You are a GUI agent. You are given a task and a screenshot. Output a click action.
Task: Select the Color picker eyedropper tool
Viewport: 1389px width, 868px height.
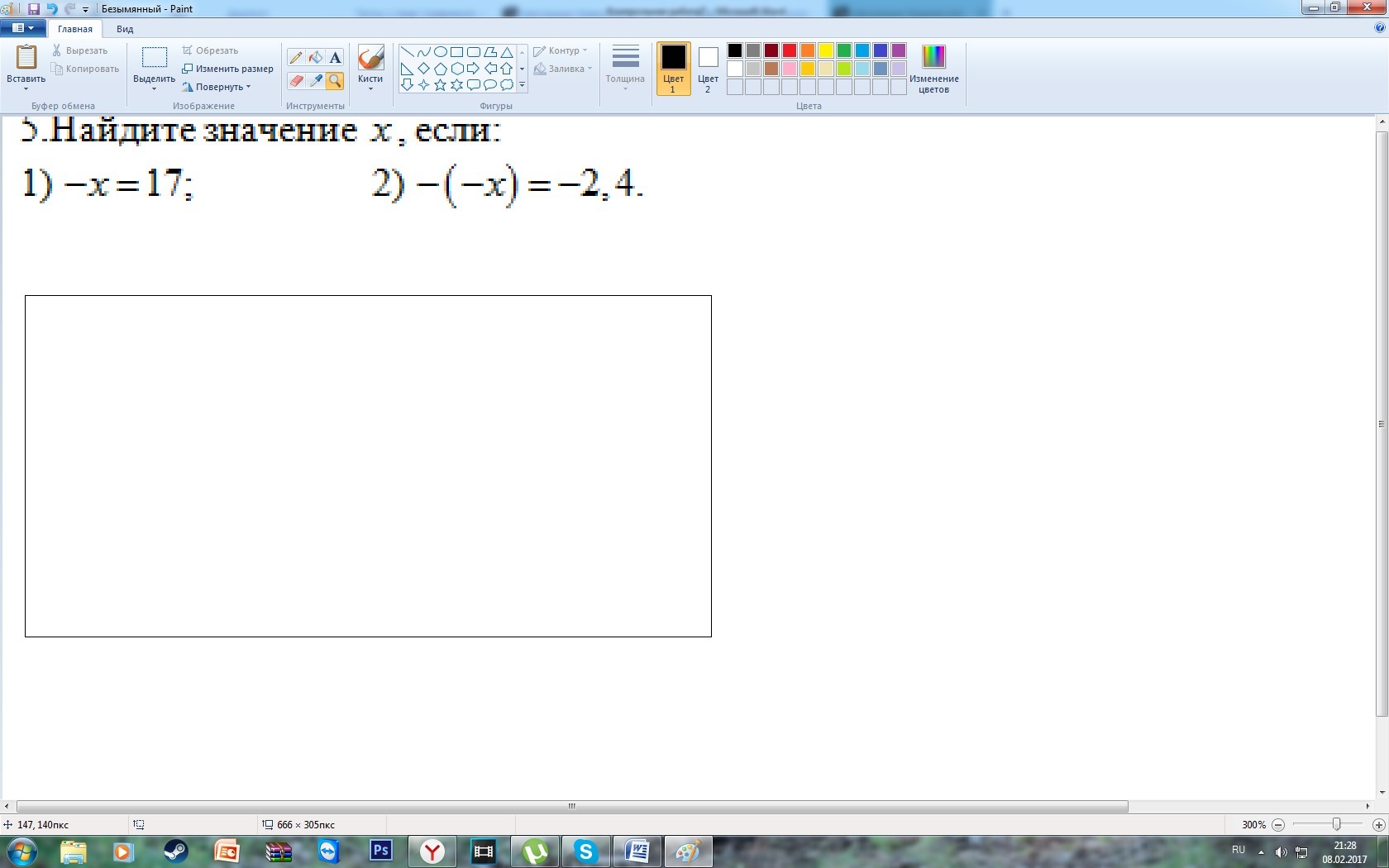point(315,80)
